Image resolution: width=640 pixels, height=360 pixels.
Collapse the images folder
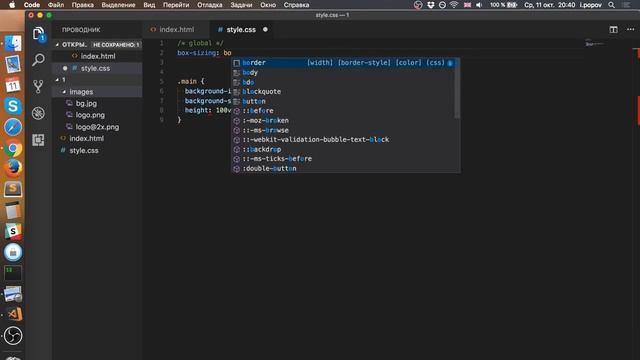point(64,92)
